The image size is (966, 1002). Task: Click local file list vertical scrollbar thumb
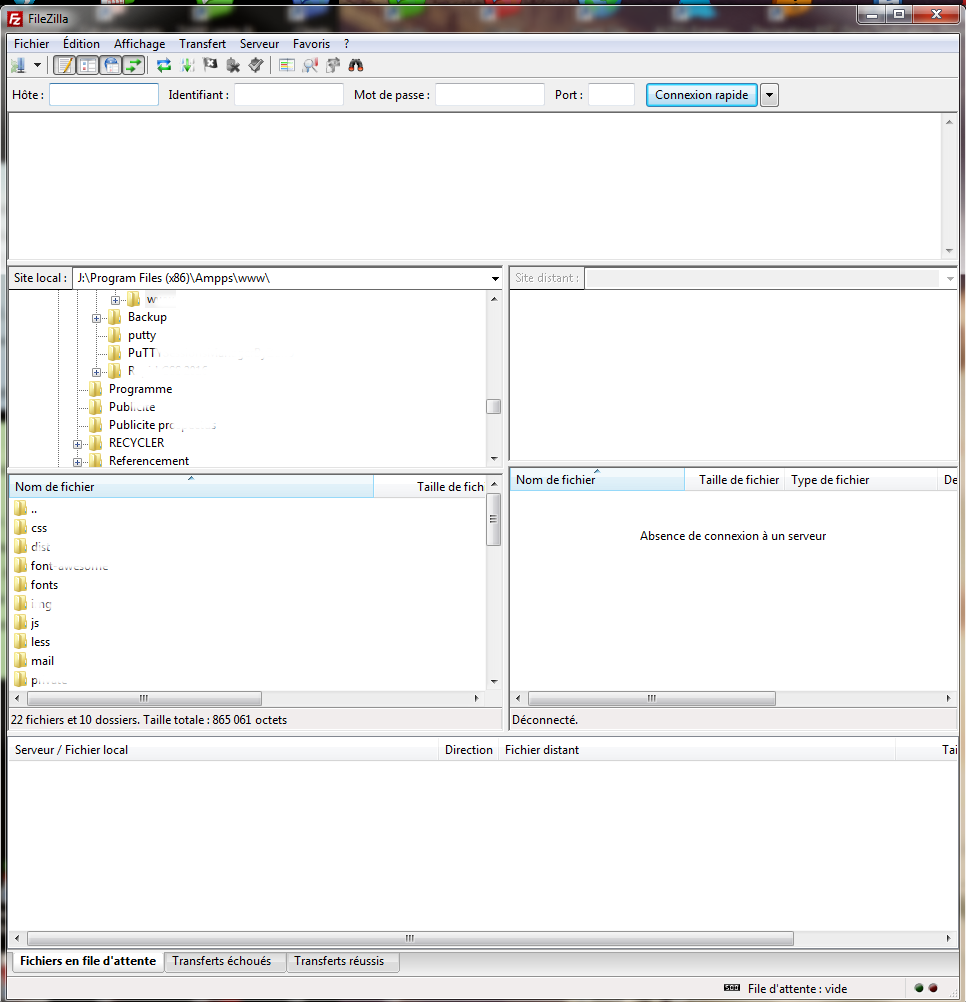(493, 520)
